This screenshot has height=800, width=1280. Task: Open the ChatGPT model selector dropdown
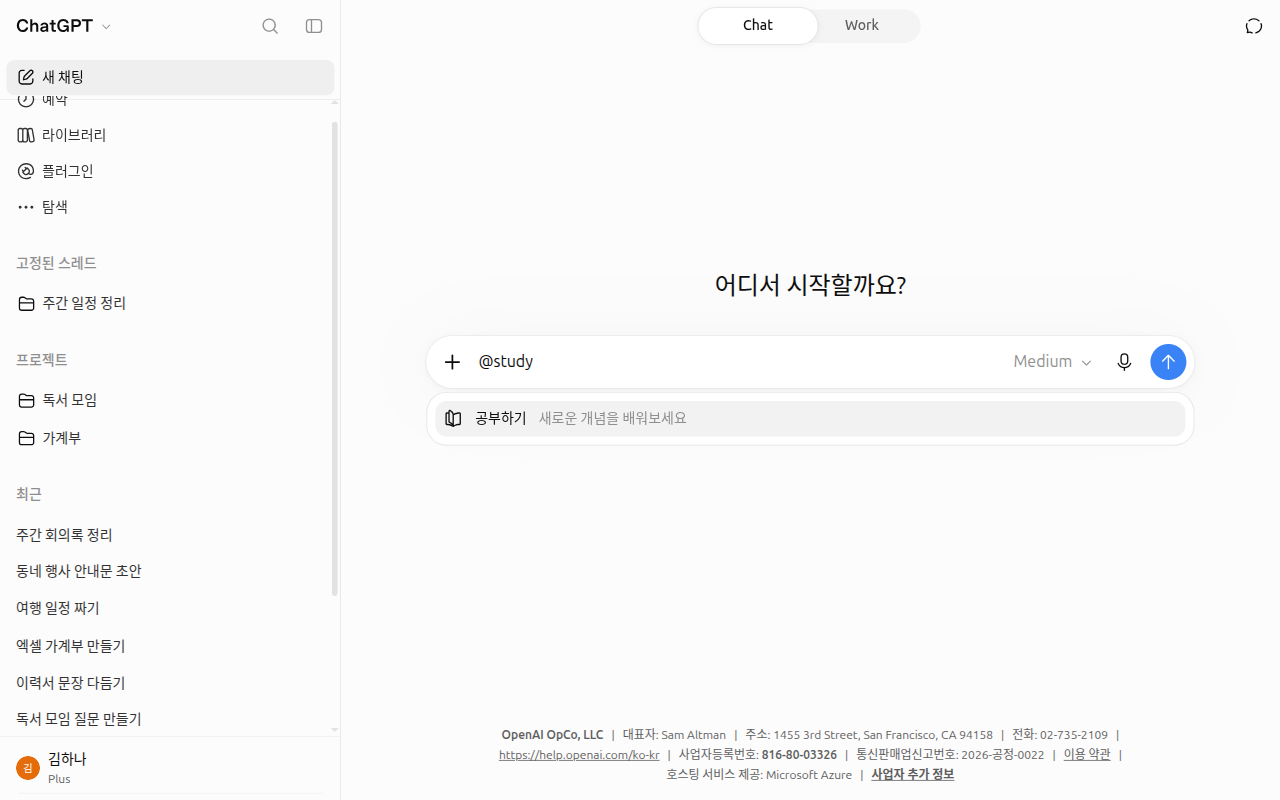point(64,26)
